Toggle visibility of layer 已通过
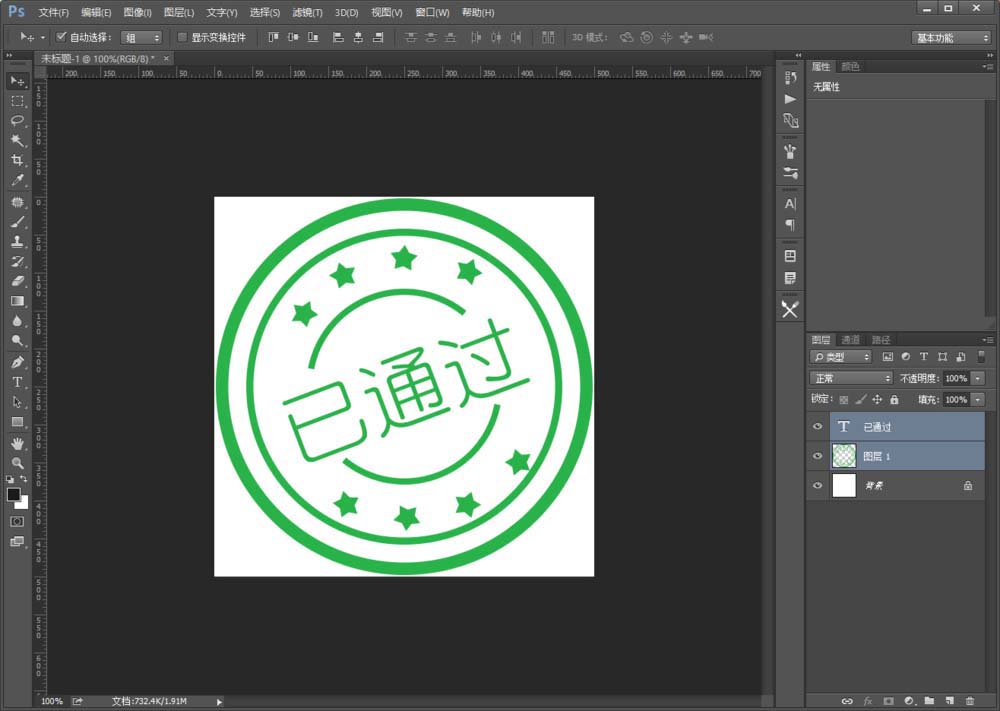Image resolution: width=1000 pixels, height=711 pixels. coord(818,427)
